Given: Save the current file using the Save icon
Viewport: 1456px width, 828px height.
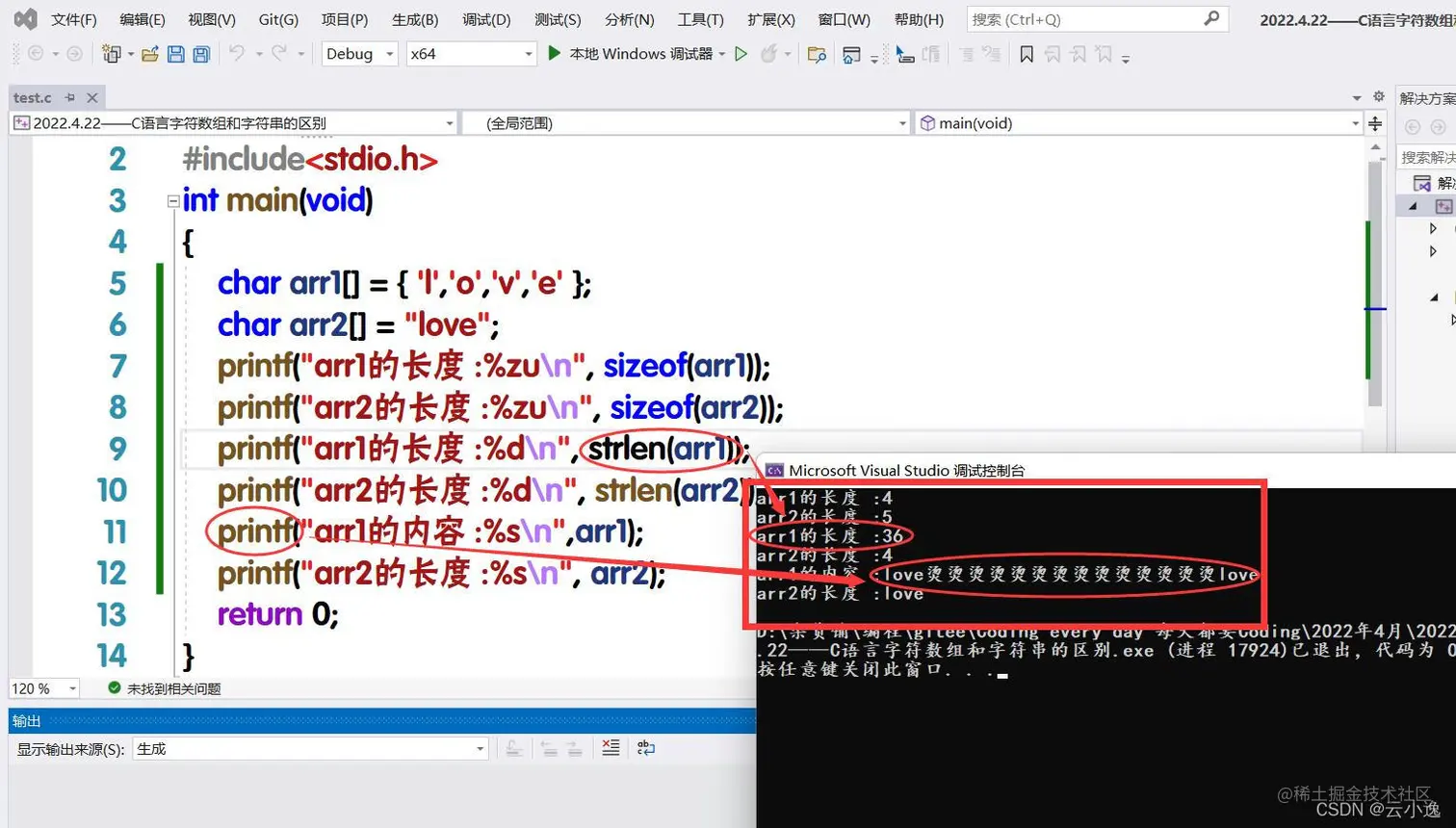Looking at the screenshot, I should [174, 54].
